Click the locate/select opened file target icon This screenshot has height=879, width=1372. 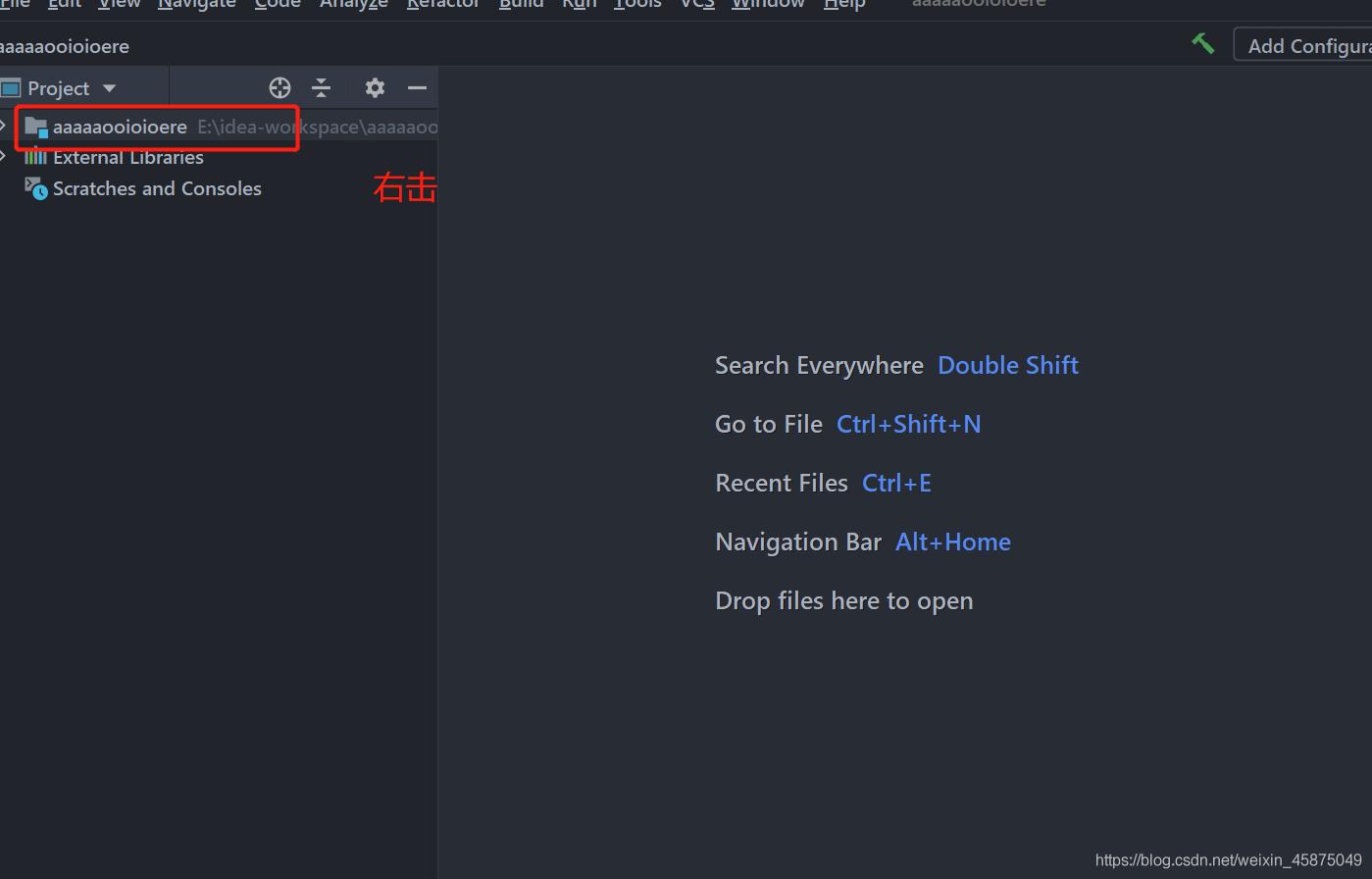click(279, 88)
